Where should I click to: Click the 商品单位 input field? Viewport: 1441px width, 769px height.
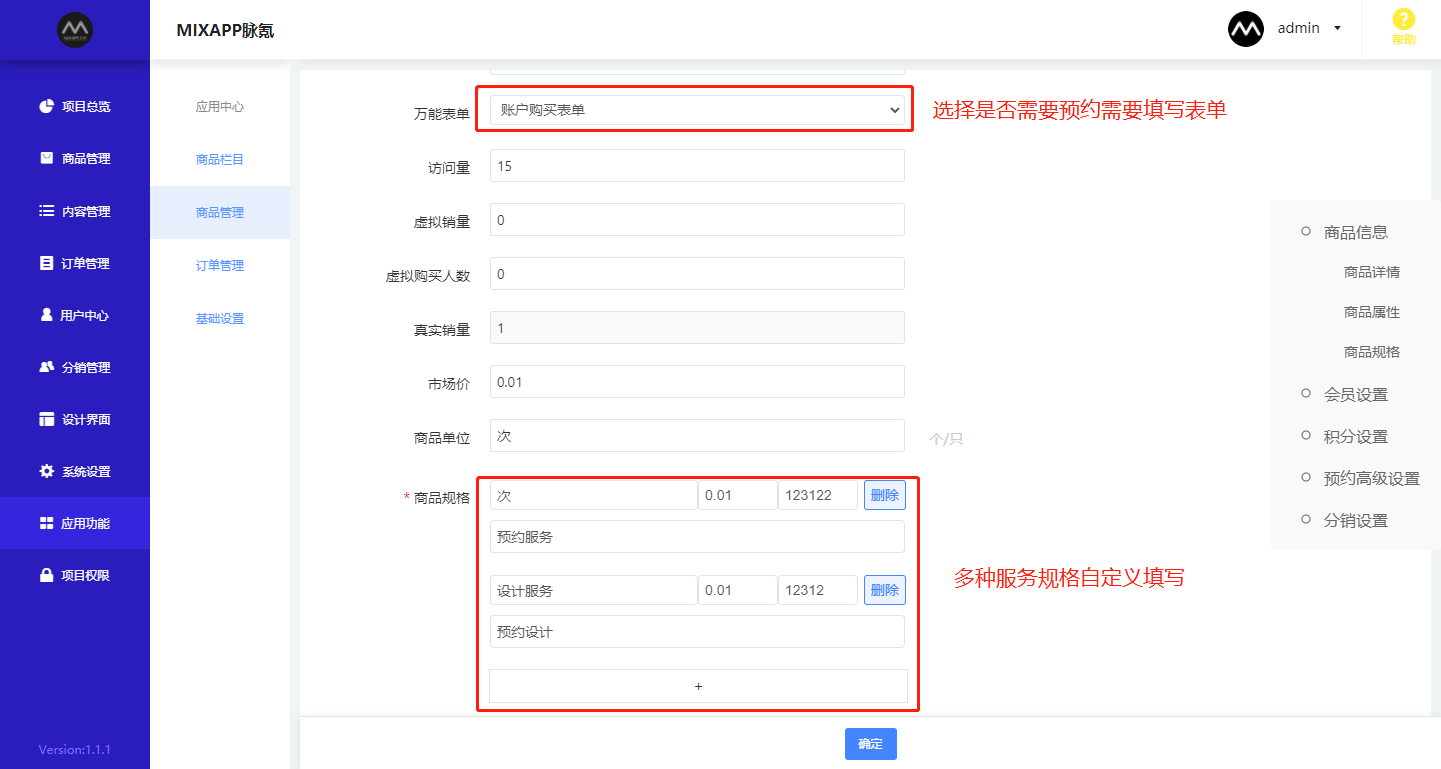point(697,436)
